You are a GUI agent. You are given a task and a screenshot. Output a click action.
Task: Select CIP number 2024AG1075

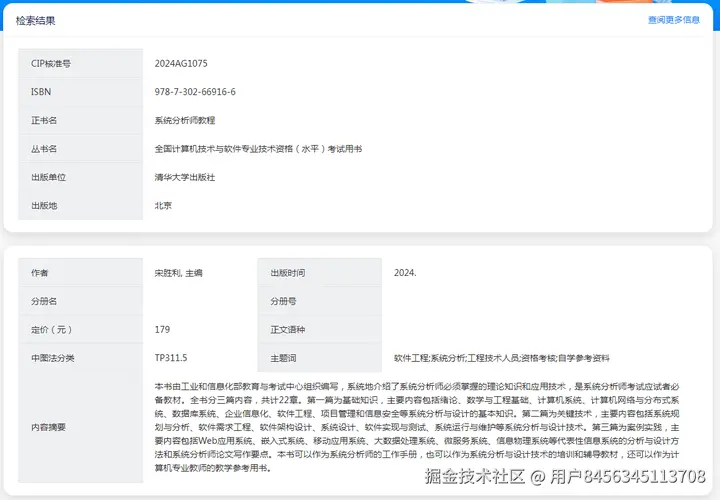[x=181, y=63]
